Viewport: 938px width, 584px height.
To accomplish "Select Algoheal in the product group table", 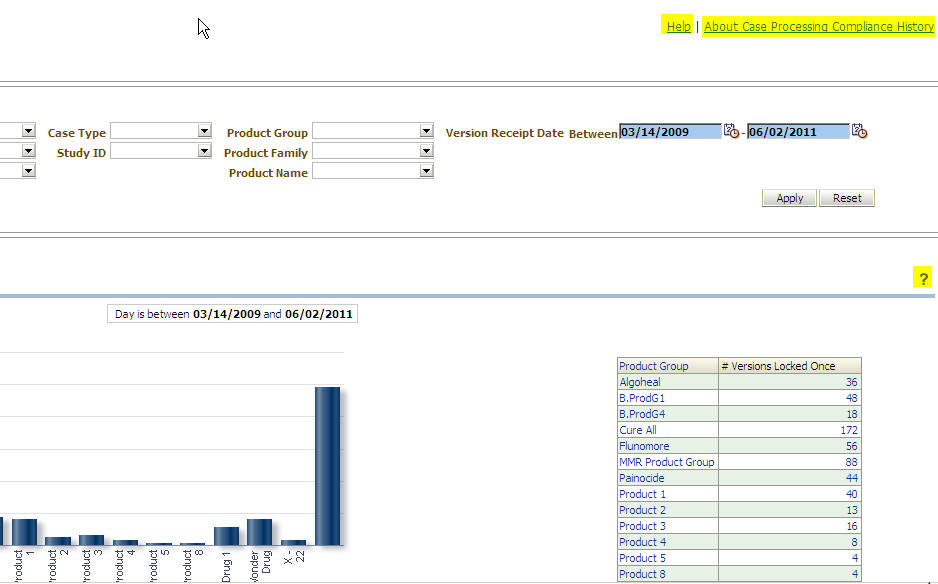I will click(x=639, y=382).
